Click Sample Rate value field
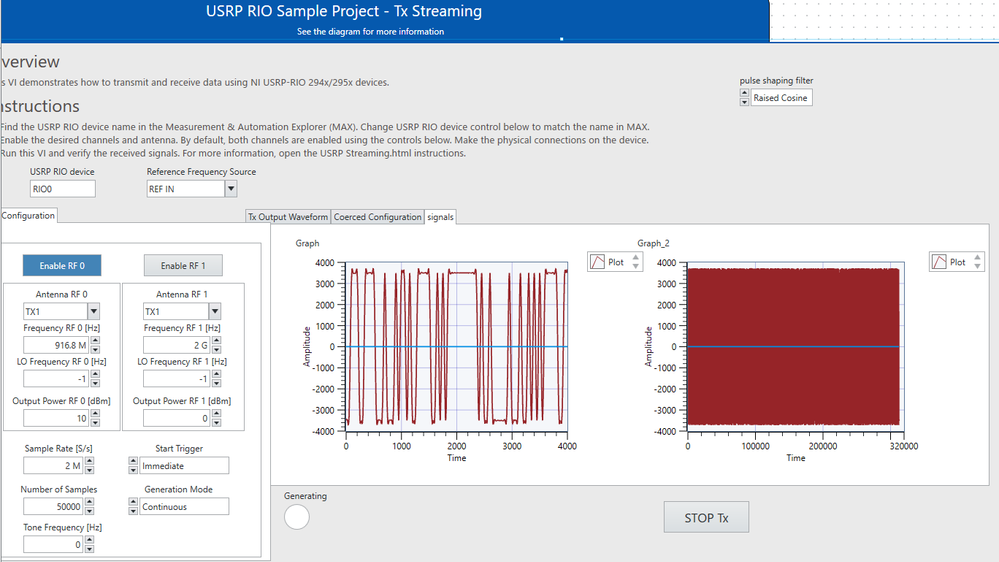The height and width of the screenshot is (562, 999). point(53,466)
